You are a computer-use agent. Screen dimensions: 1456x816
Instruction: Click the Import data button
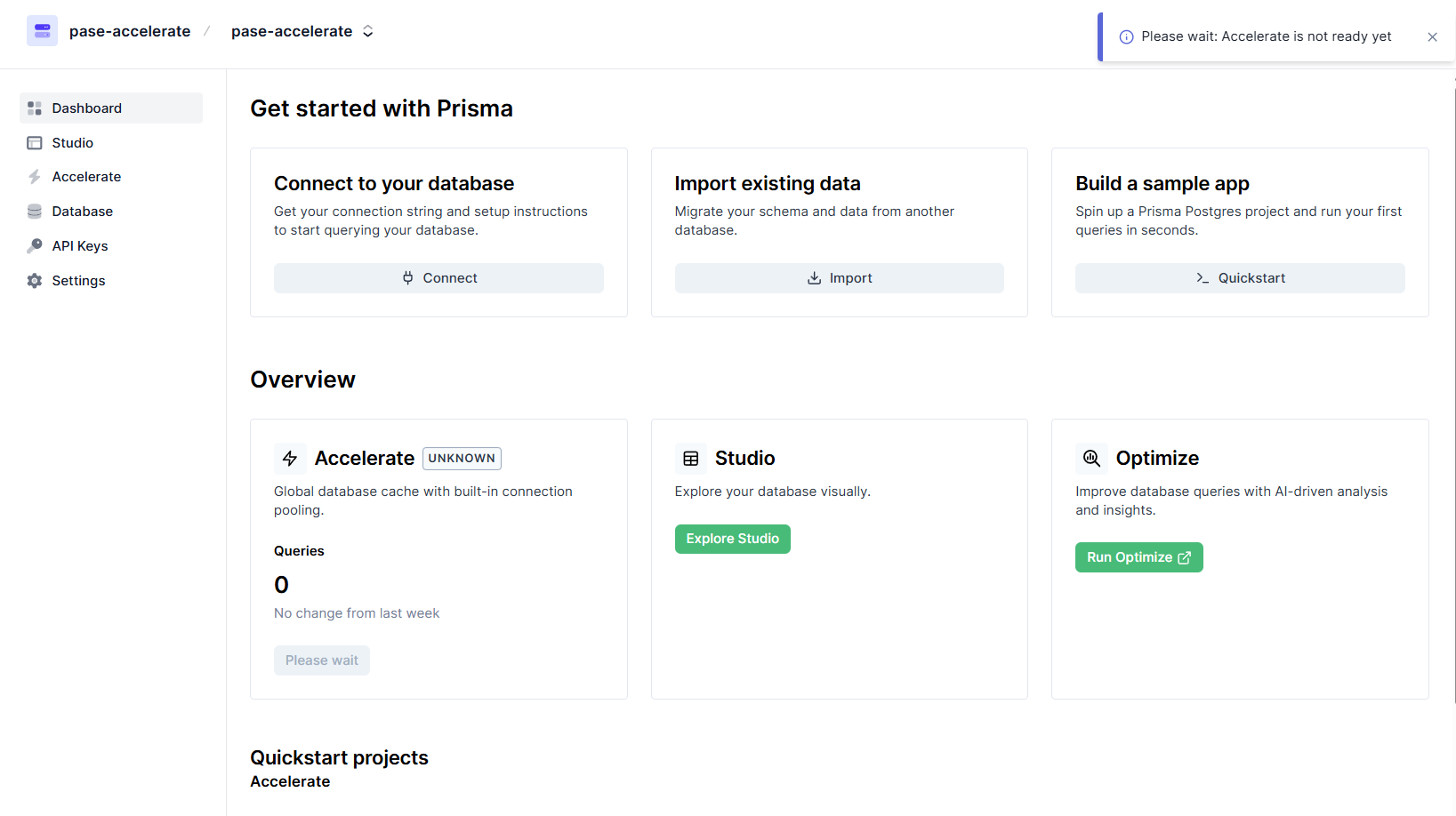839,278
